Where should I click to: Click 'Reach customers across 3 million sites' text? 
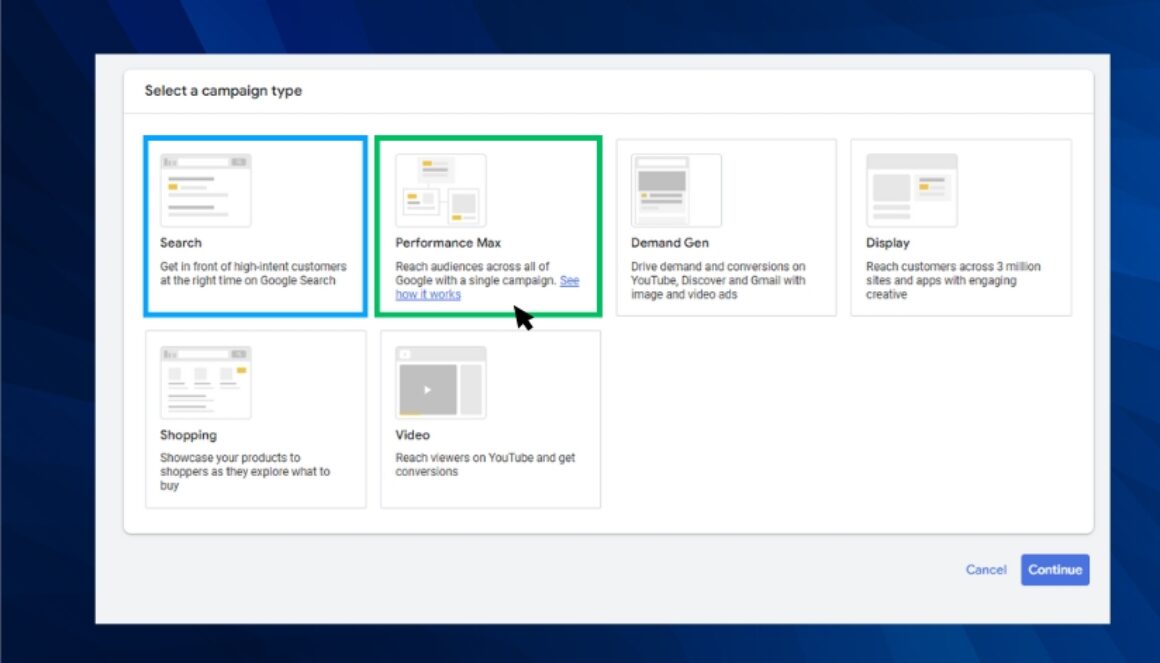click(x=953, y=280)
